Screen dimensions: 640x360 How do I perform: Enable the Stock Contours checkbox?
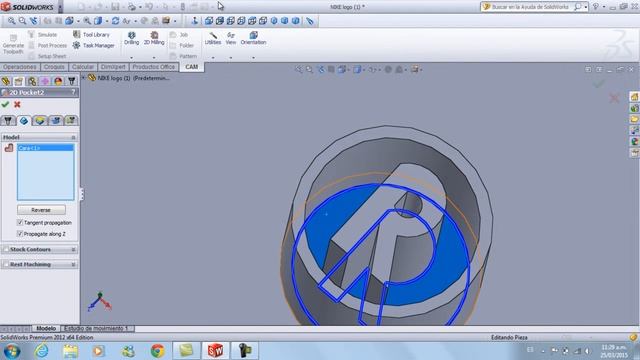point(6,249)
